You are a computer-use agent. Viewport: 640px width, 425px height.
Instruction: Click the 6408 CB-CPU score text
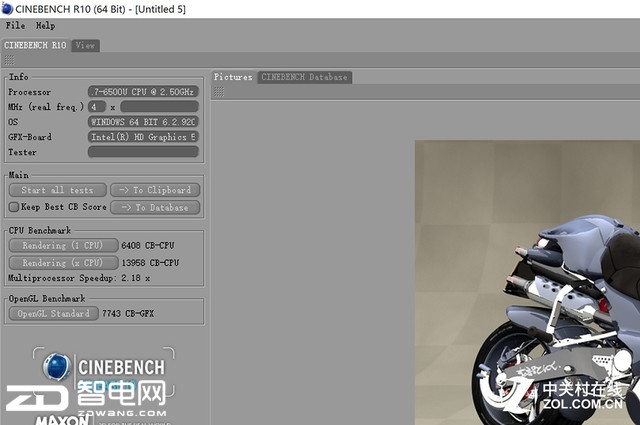pyautogui.click(x=148, y=246)
